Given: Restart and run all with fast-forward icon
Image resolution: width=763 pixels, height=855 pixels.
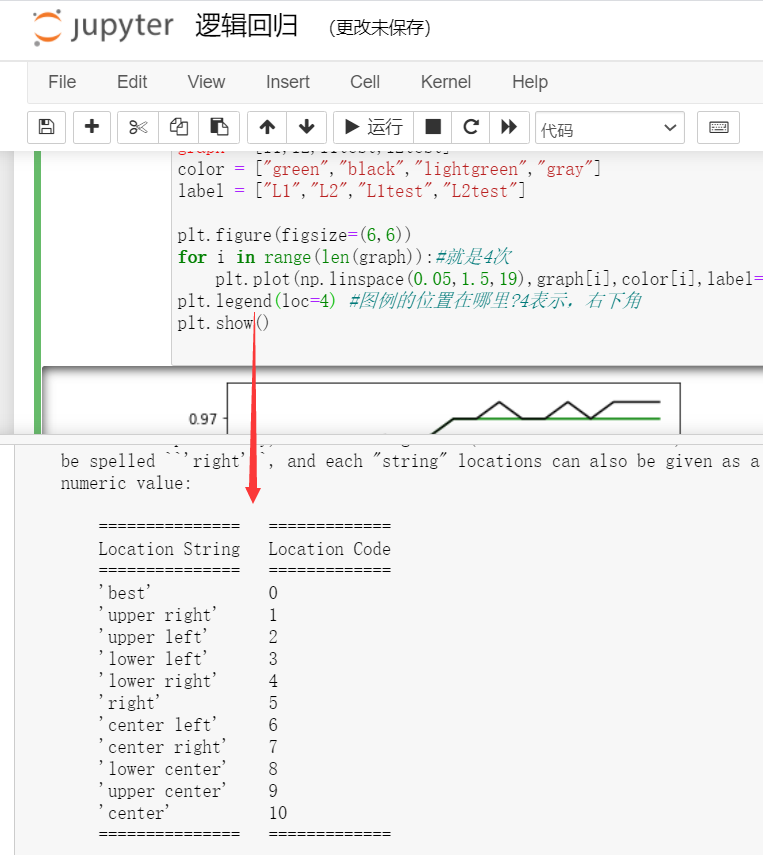Looking at the screenshot, I should 509,127.
